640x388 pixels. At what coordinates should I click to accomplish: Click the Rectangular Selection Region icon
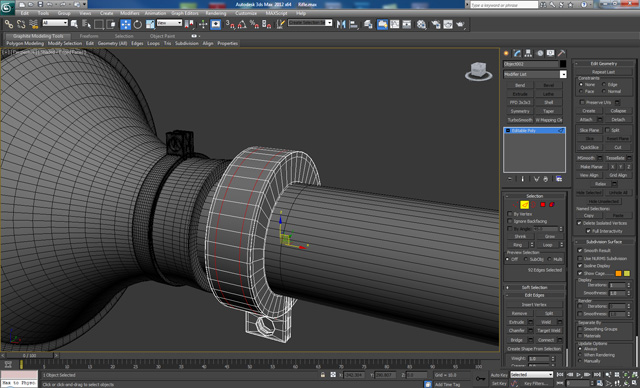point(99,24)
